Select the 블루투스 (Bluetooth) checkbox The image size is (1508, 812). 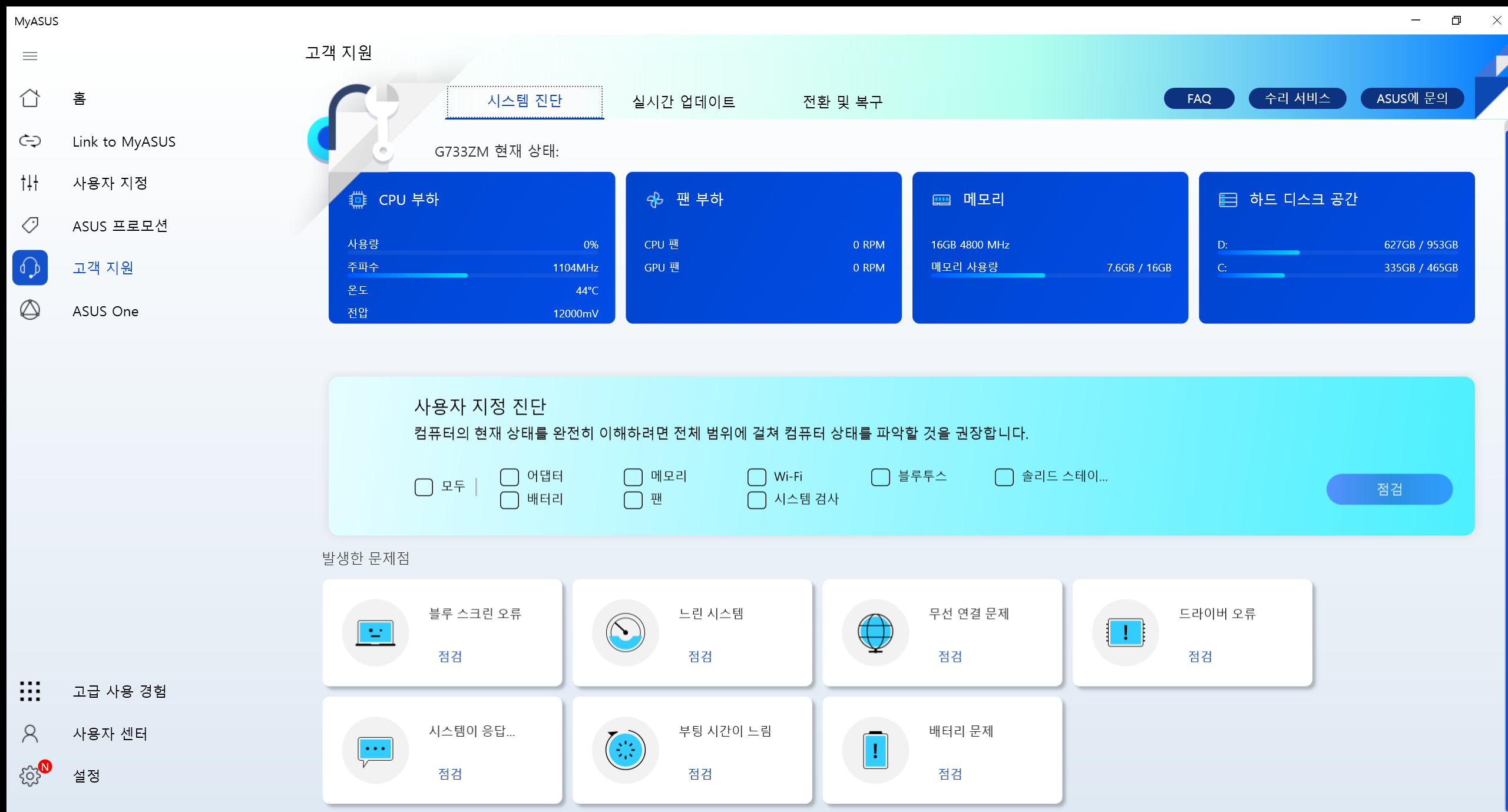880,476
